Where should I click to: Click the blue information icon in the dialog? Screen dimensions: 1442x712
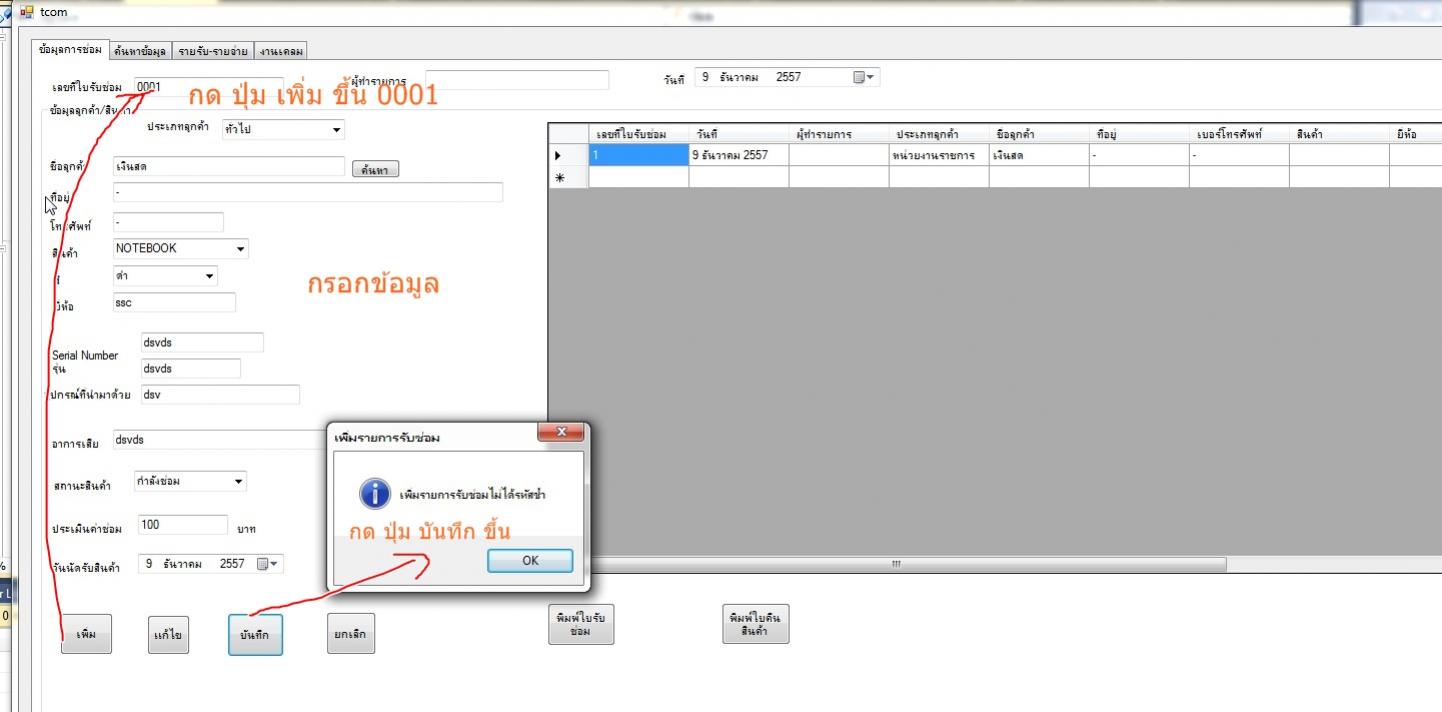coord(375,493)
